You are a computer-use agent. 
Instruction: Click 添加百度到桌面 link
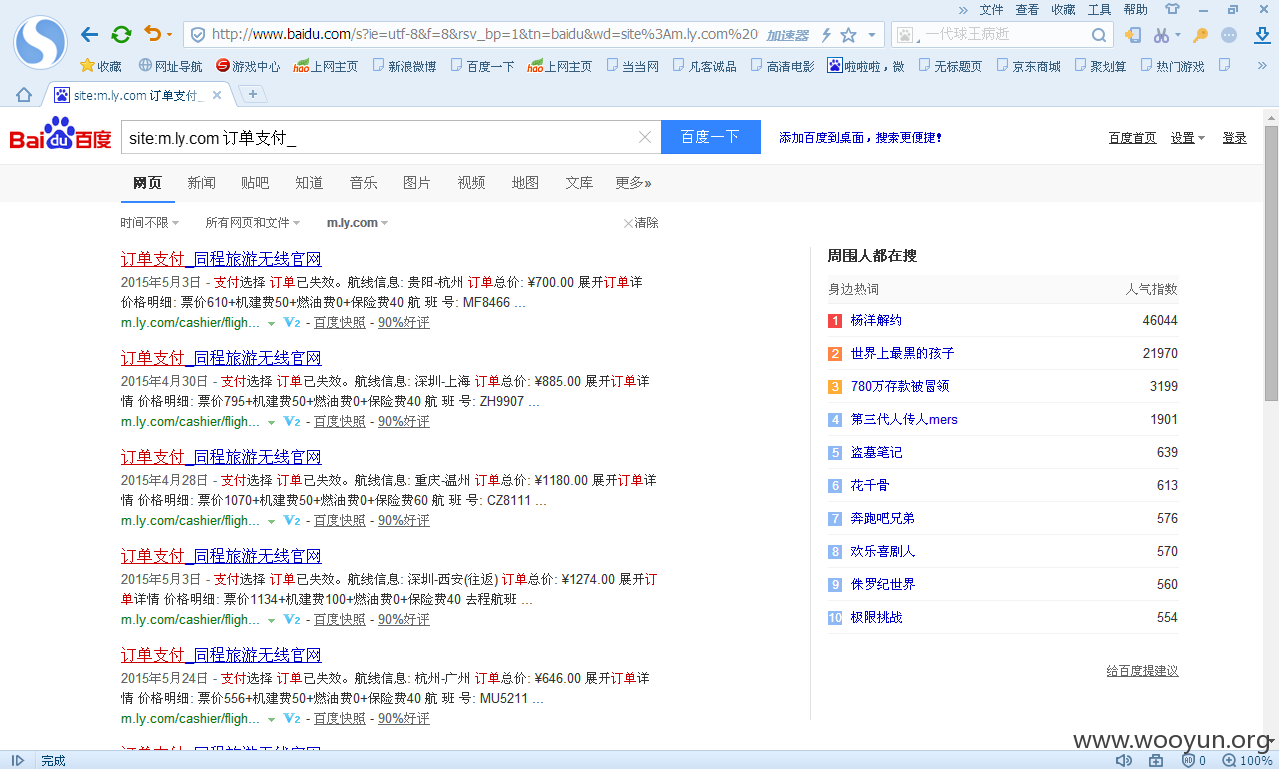pos(860,138)
